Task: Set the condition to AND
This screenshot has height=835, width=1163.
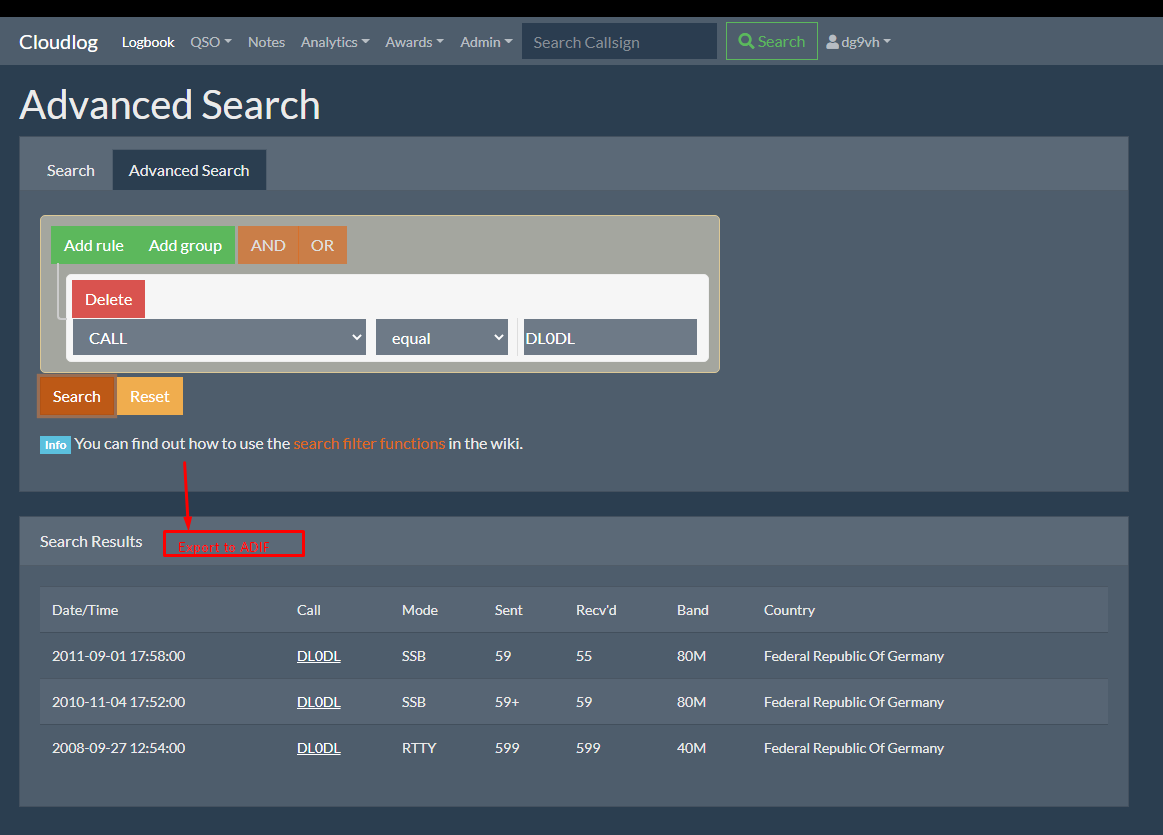Action: tap(268, 245)
